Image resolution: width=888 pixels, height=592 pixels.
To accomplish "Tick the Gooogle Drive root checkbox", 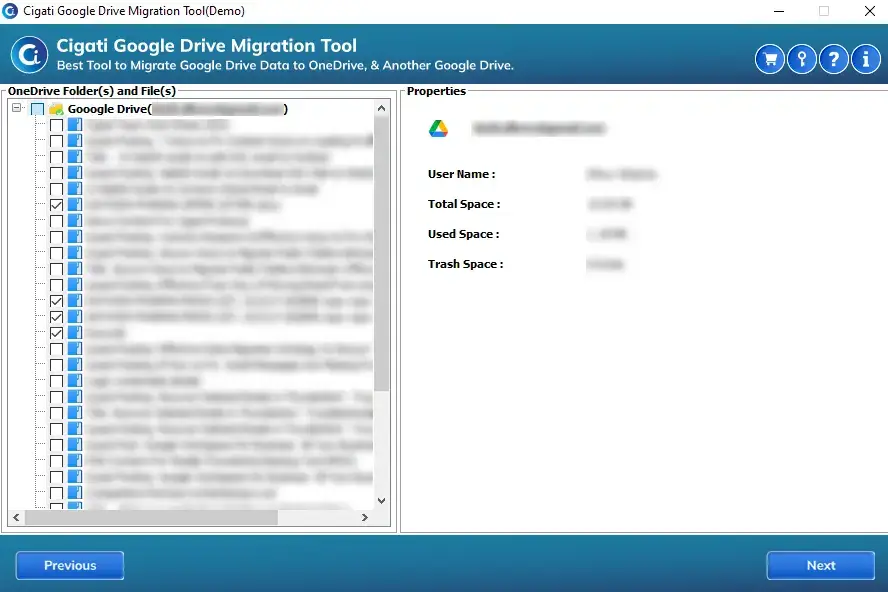I will (x=37, y=109).
